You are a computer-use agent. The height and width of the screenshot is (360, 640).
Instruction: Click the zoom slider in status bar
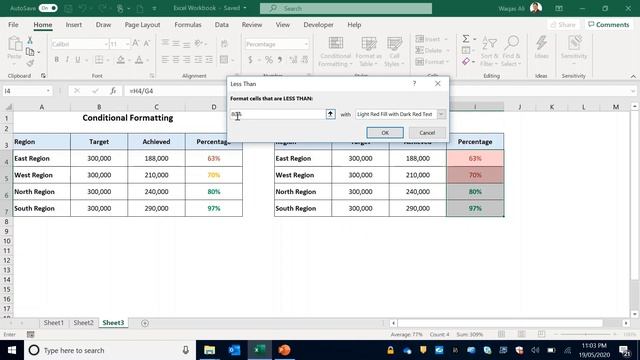(587, 334)
